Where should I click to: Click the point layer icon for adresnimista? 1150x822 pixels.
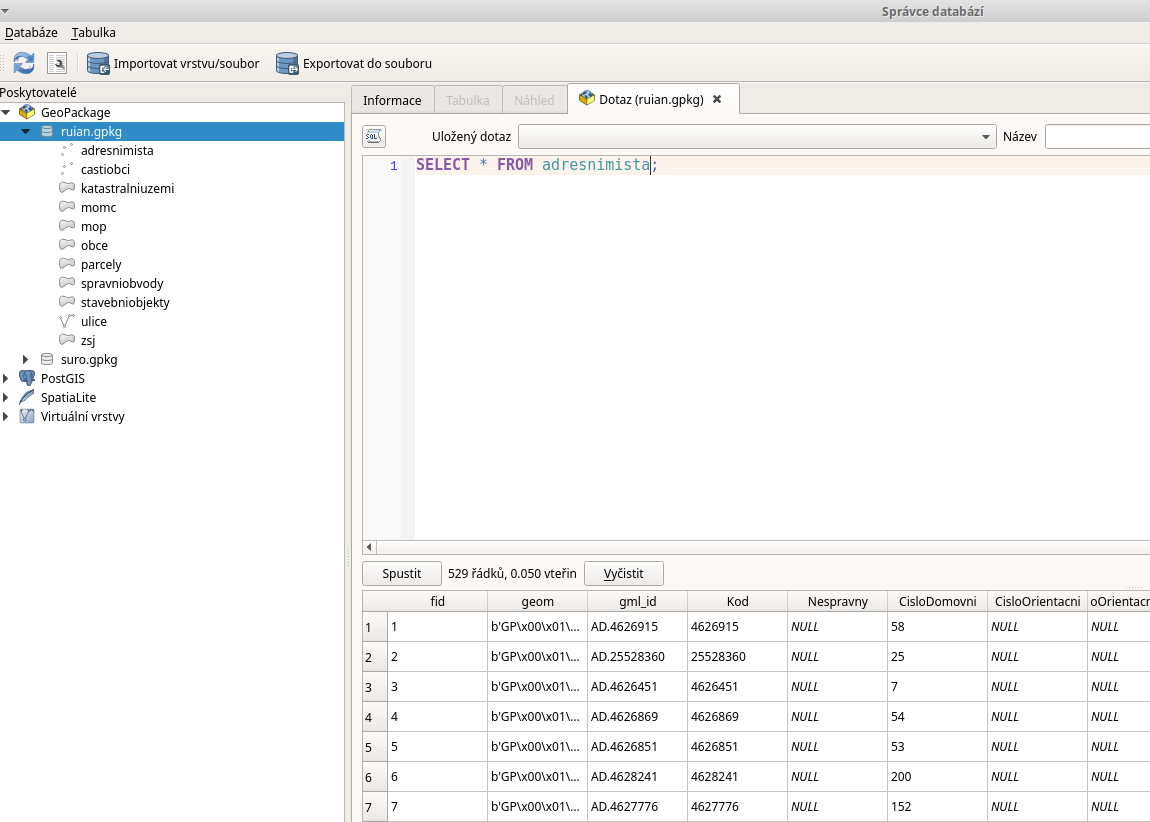pos(67,150)
